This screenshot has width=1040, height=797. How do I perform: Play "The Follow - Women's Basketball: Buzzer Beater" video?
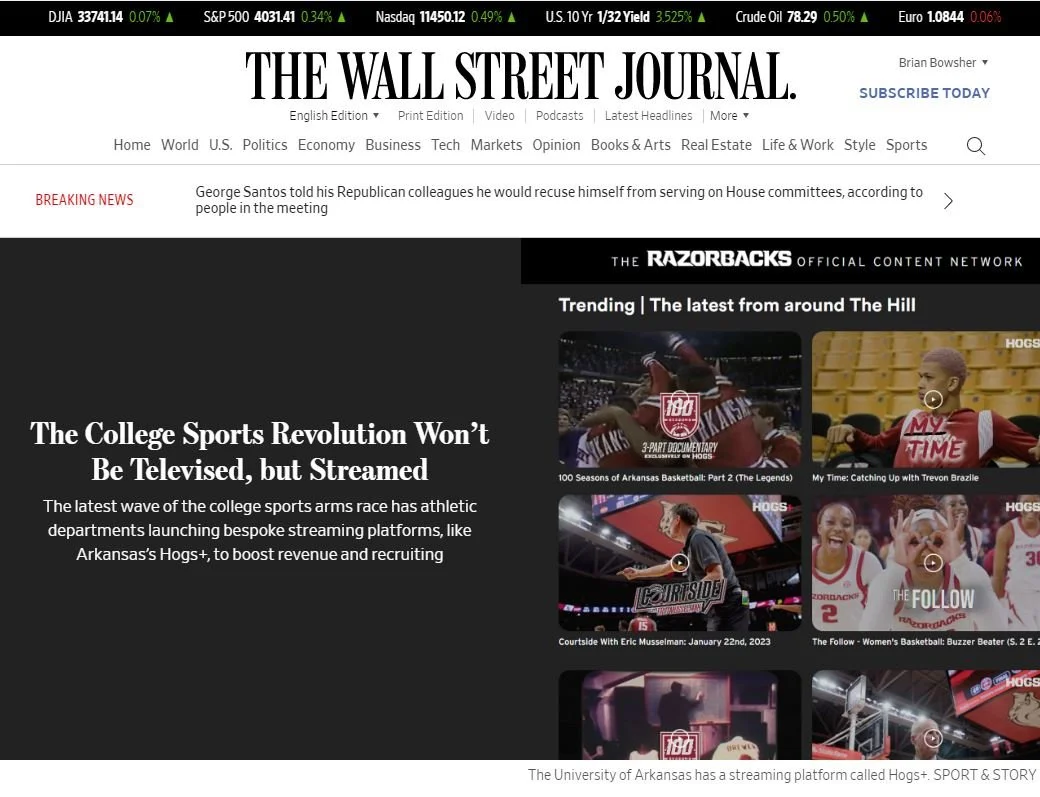point(933,563)
